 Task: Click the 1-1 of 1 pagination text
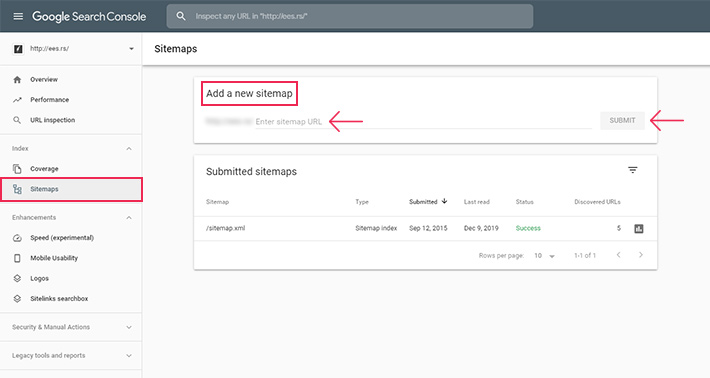coord(585,256)
